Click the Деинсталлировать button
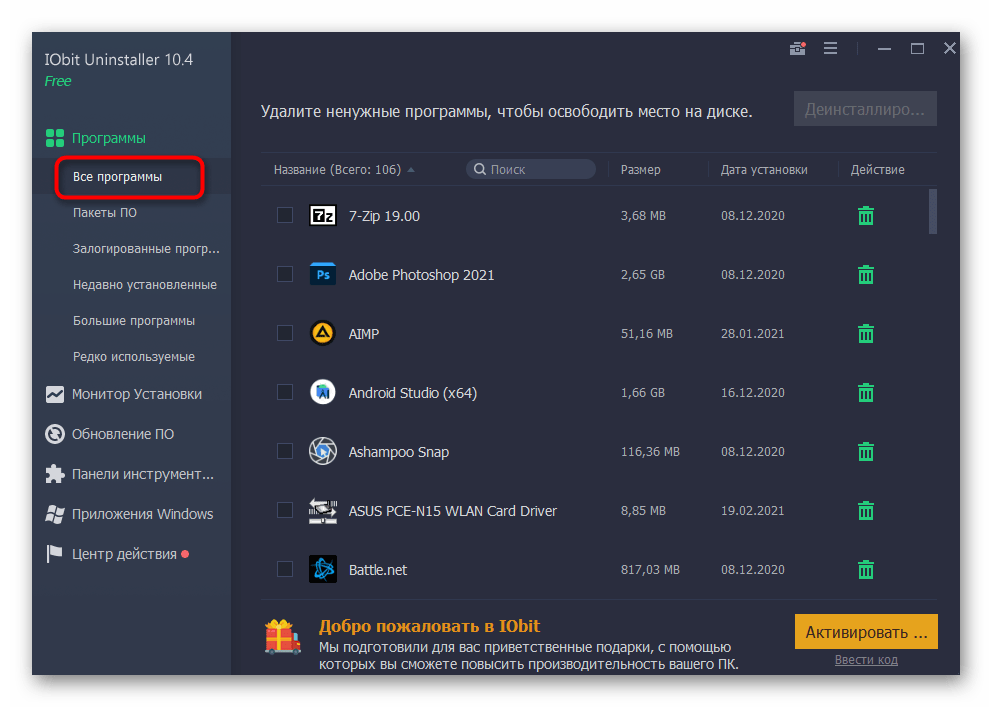The height and width of the screenshot is (707, 992). [865, 109]
